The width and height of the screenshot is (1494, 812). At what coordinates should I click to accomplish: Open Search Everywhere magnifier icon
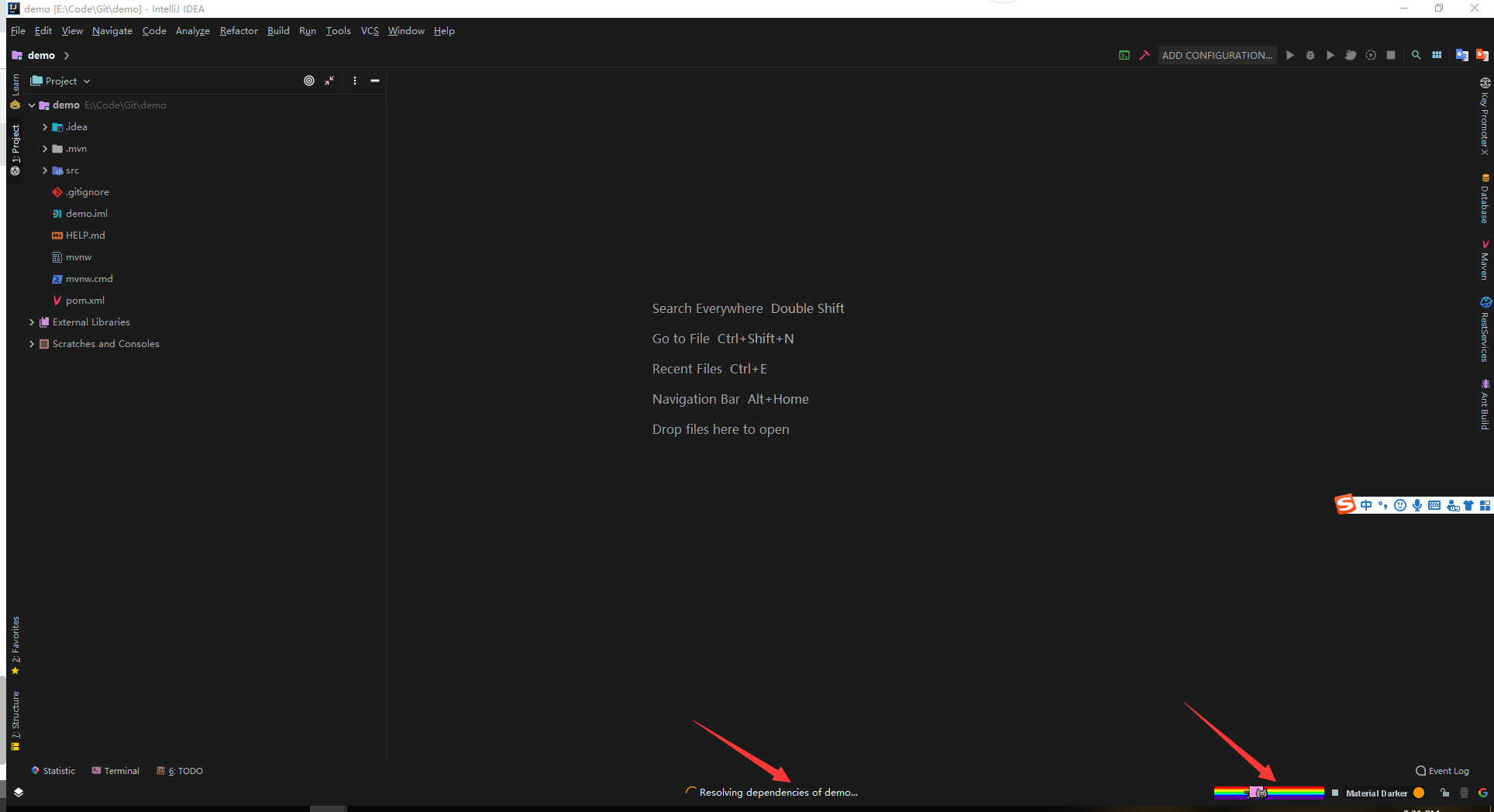click(x=1417, y=55)
